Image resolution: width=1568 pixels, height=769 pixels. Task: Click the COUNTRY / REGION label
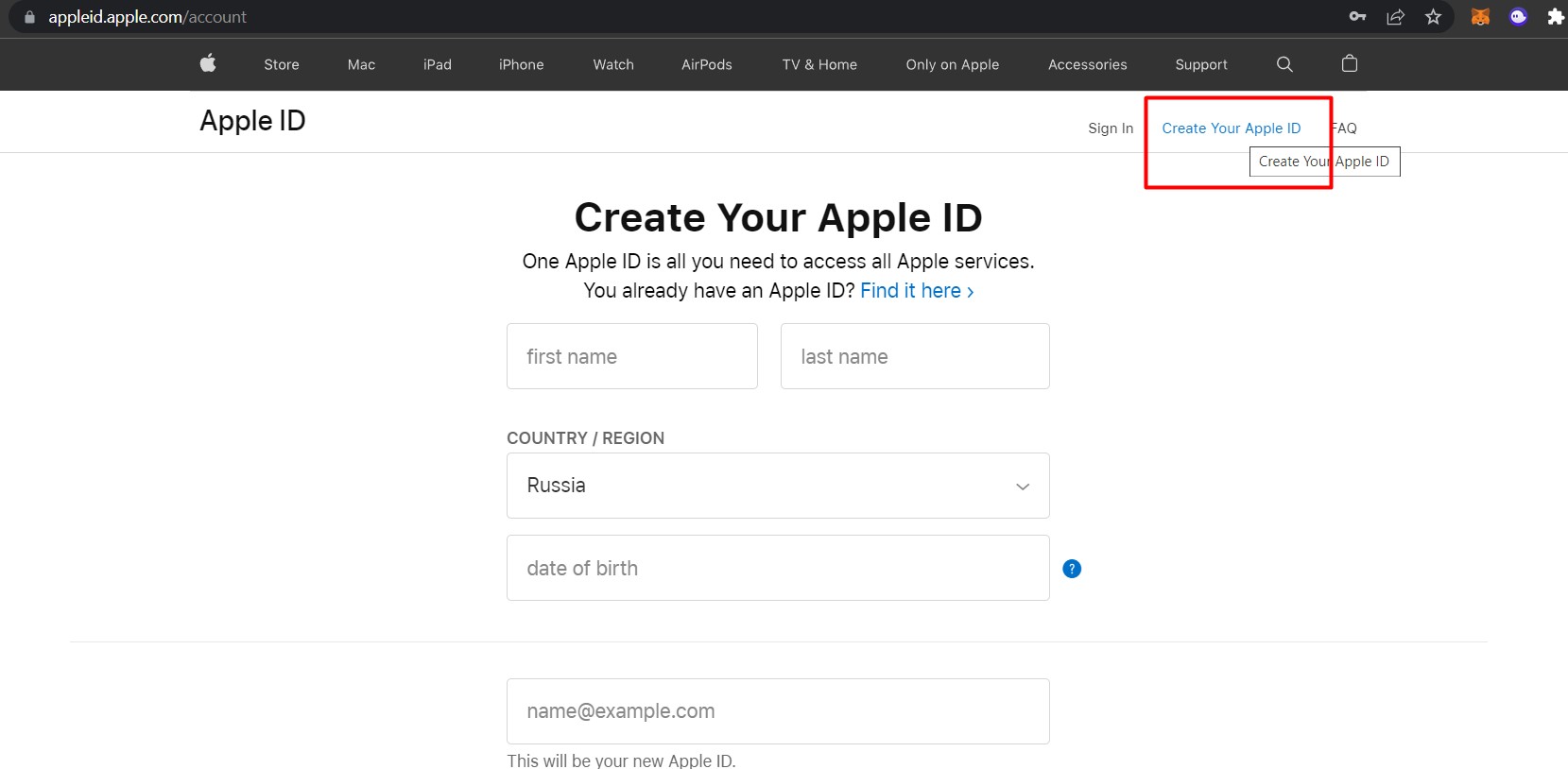(x=585, y=438)
